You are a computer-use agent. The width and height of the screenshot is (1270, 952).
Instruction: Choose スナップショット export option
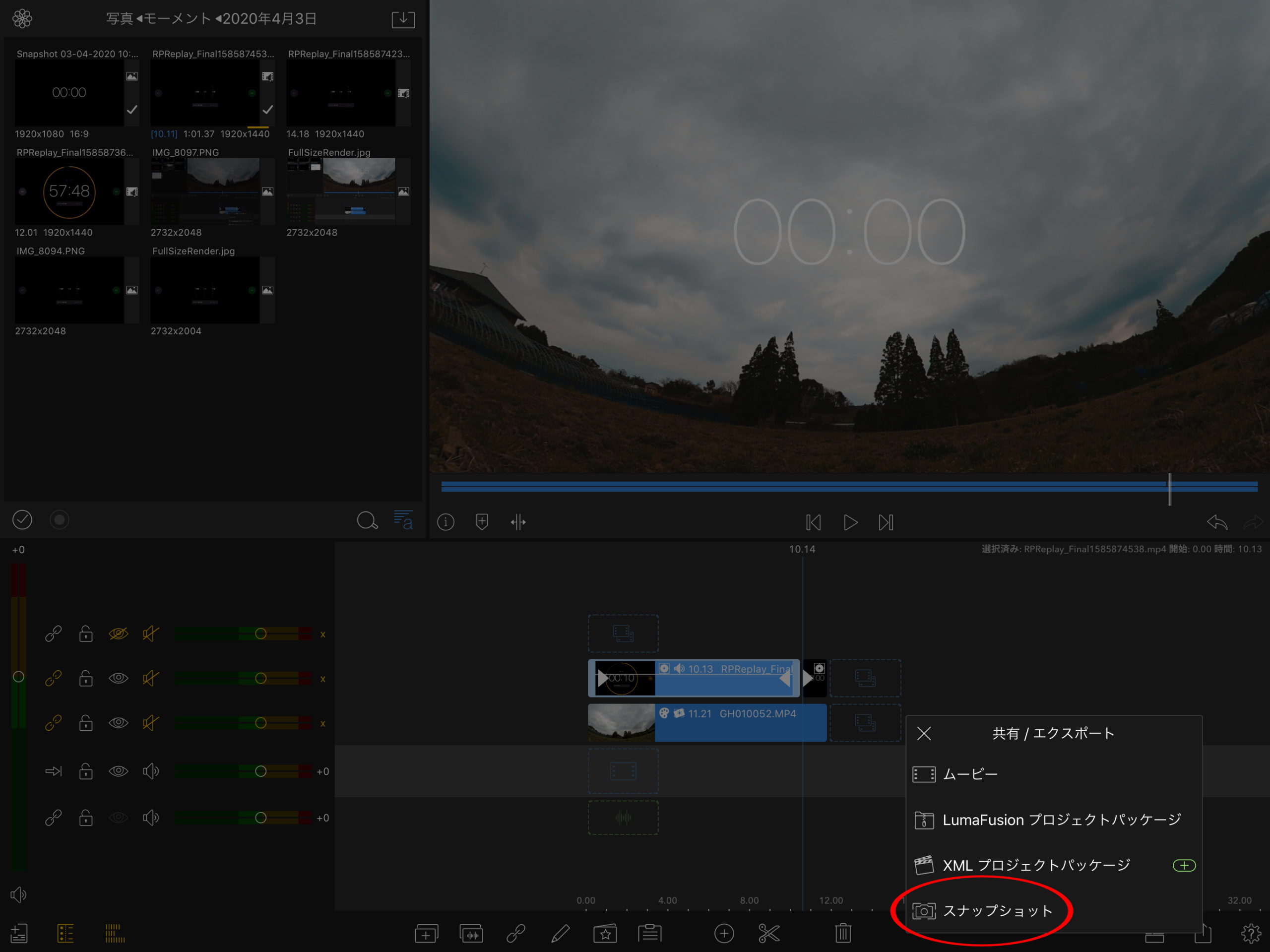1054,911
